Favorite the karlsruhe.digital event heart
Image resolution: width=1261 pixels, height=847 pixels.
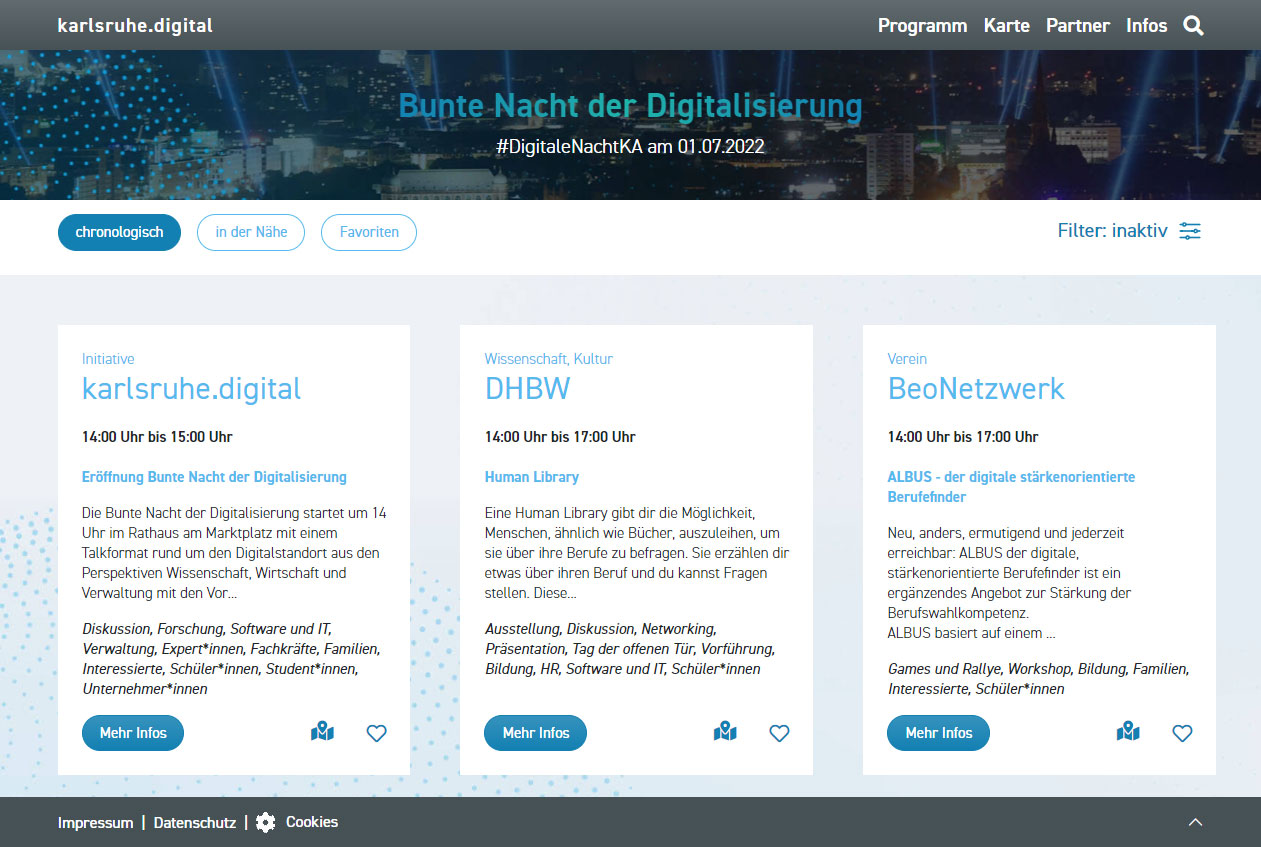coord(376,733)
